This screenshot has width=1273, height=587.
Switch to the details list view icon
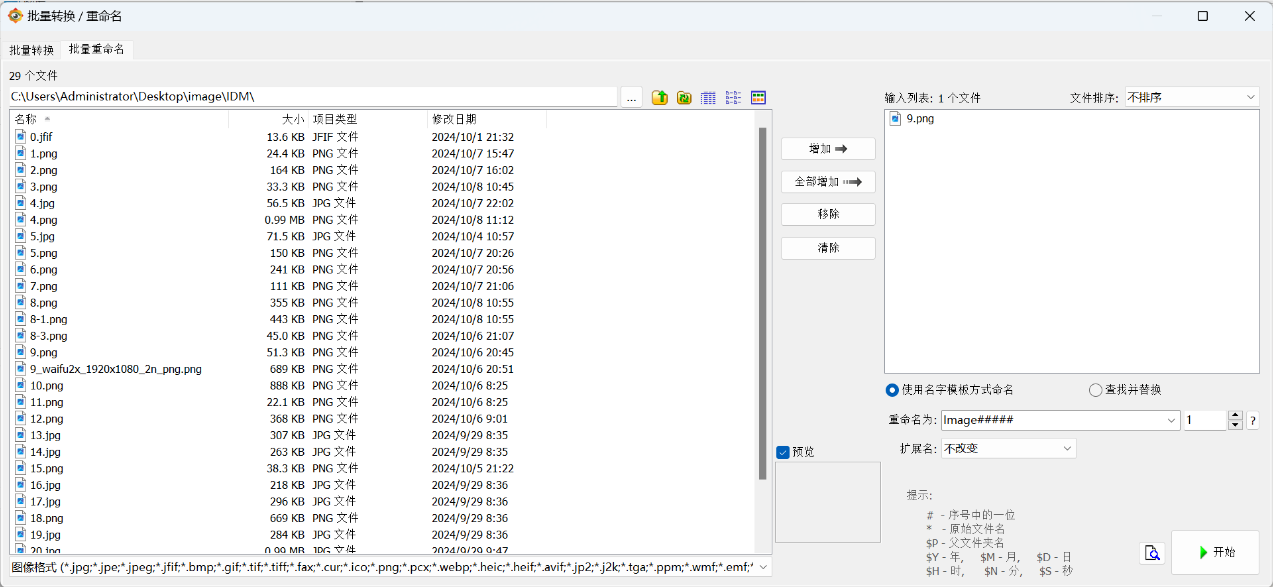(x=708, y=97)
